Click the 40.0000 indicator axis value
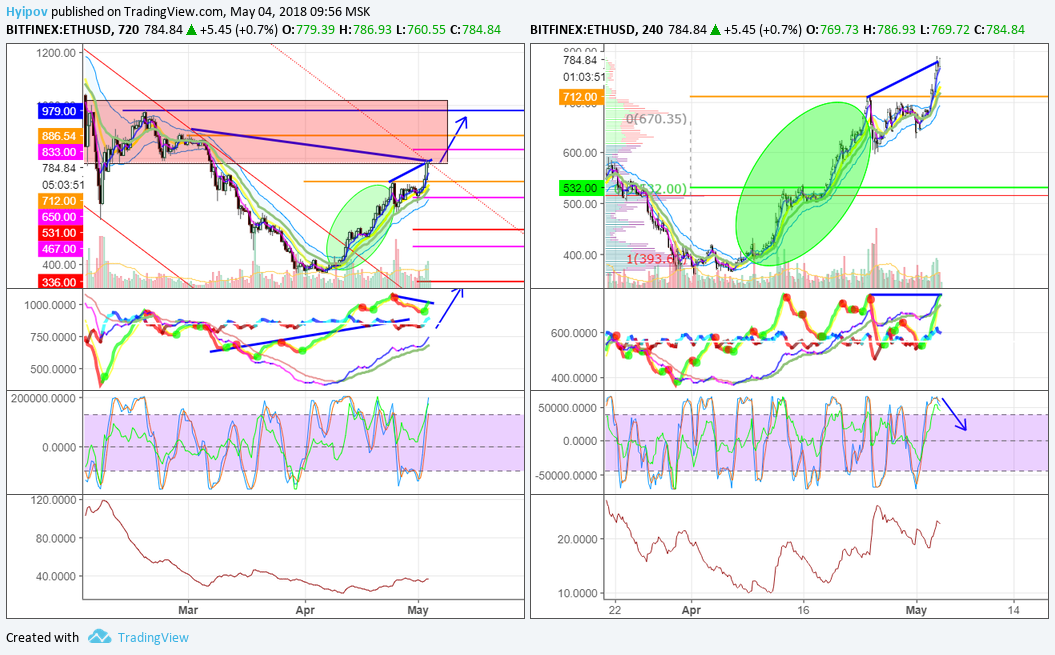The width and height of the screenshot is (1055, 655). click(x=56, y=576)
